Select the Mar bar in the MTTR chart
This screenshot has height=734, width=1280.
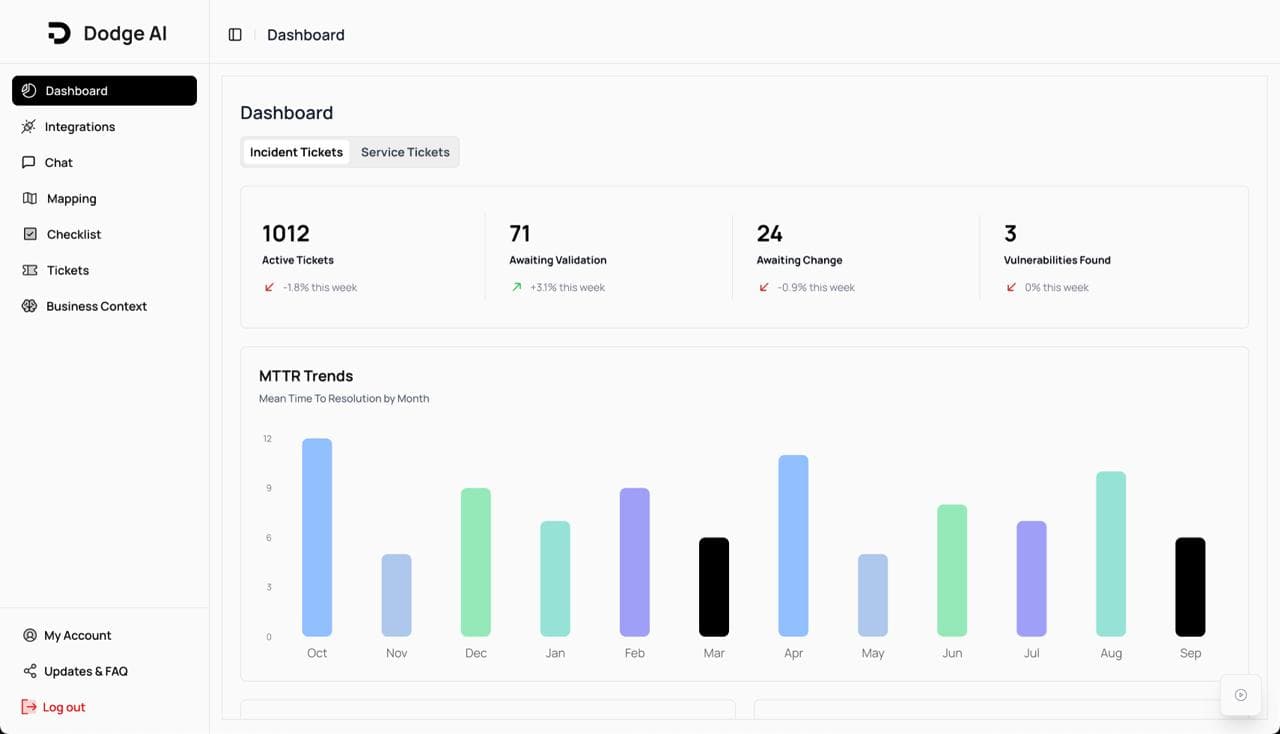(713, 590)
